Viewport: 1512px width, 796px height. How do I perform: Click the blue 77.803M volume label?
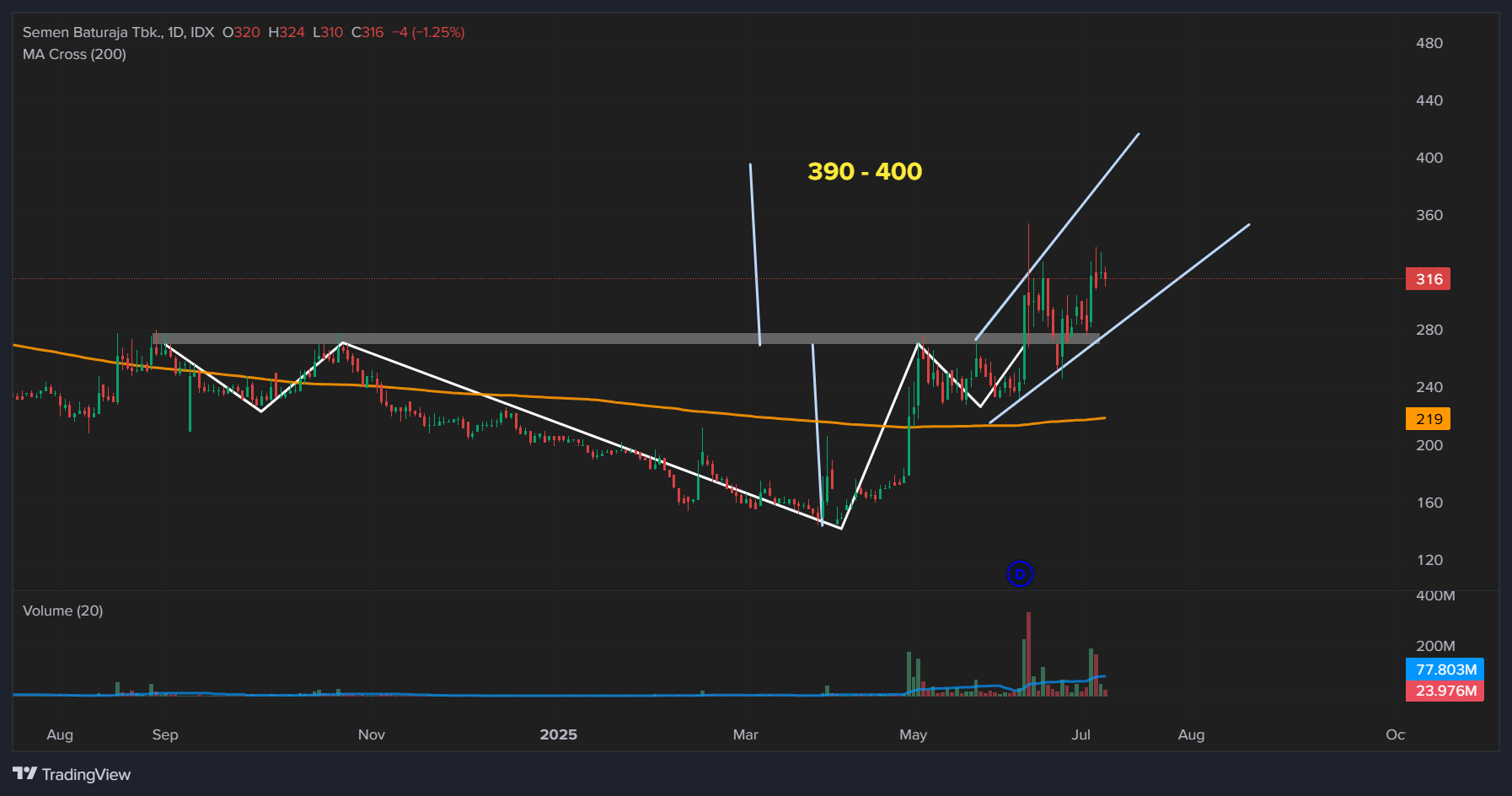tap(1445, 670)
